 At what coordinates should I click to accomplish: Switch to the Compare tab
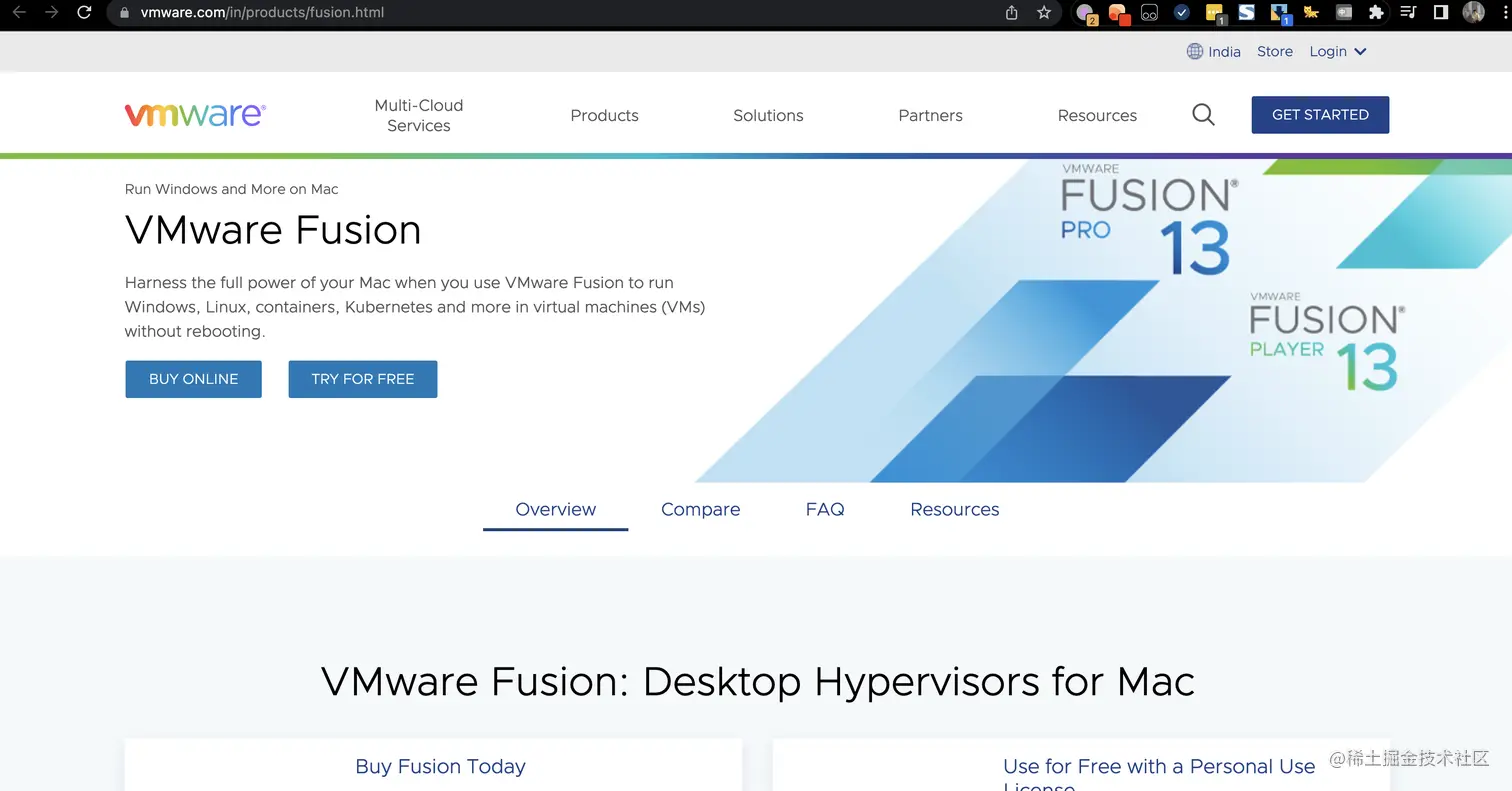pos(700,509)
